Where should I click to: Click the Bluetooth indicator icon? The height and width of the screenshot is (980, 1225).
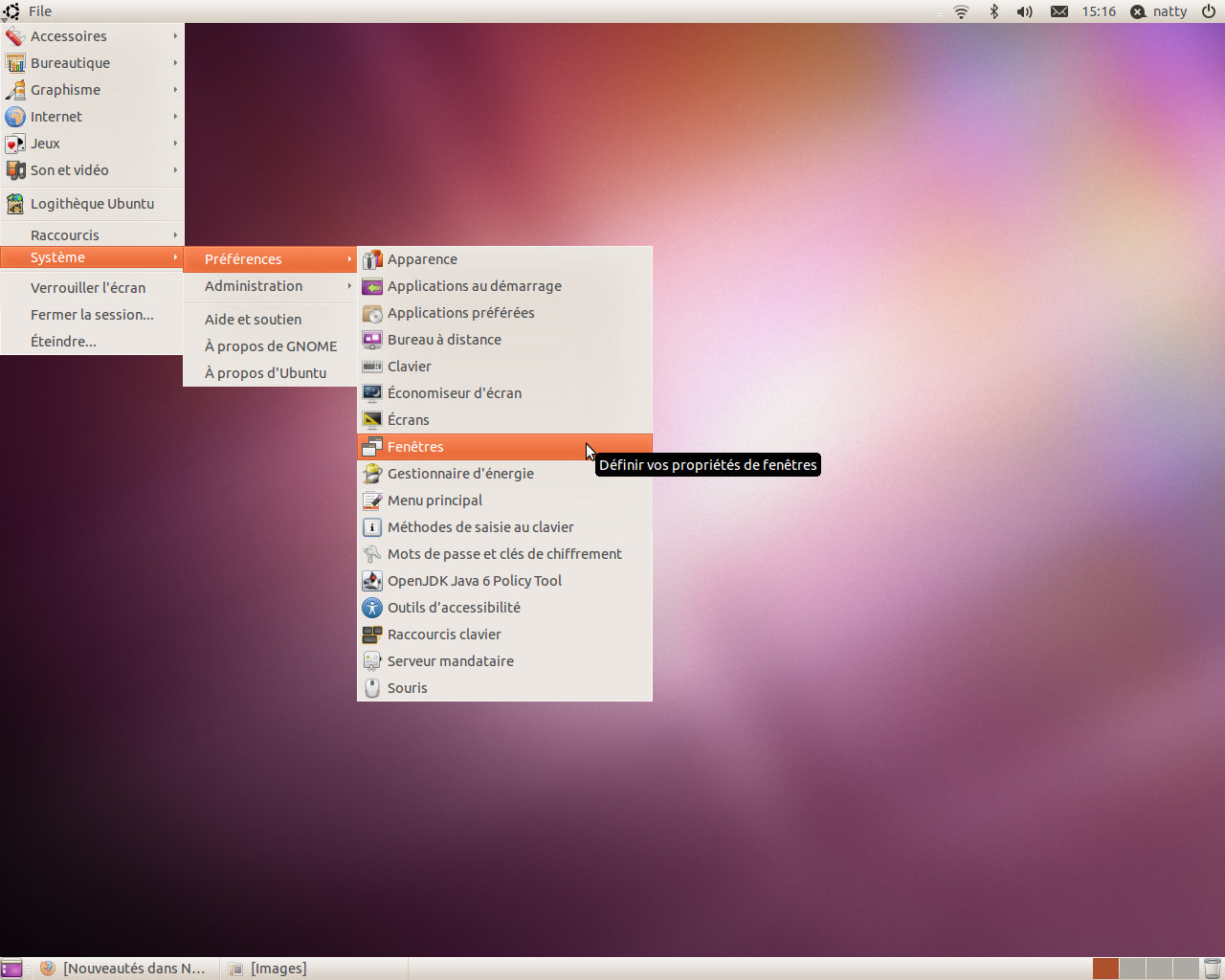[x=993, y=11]
